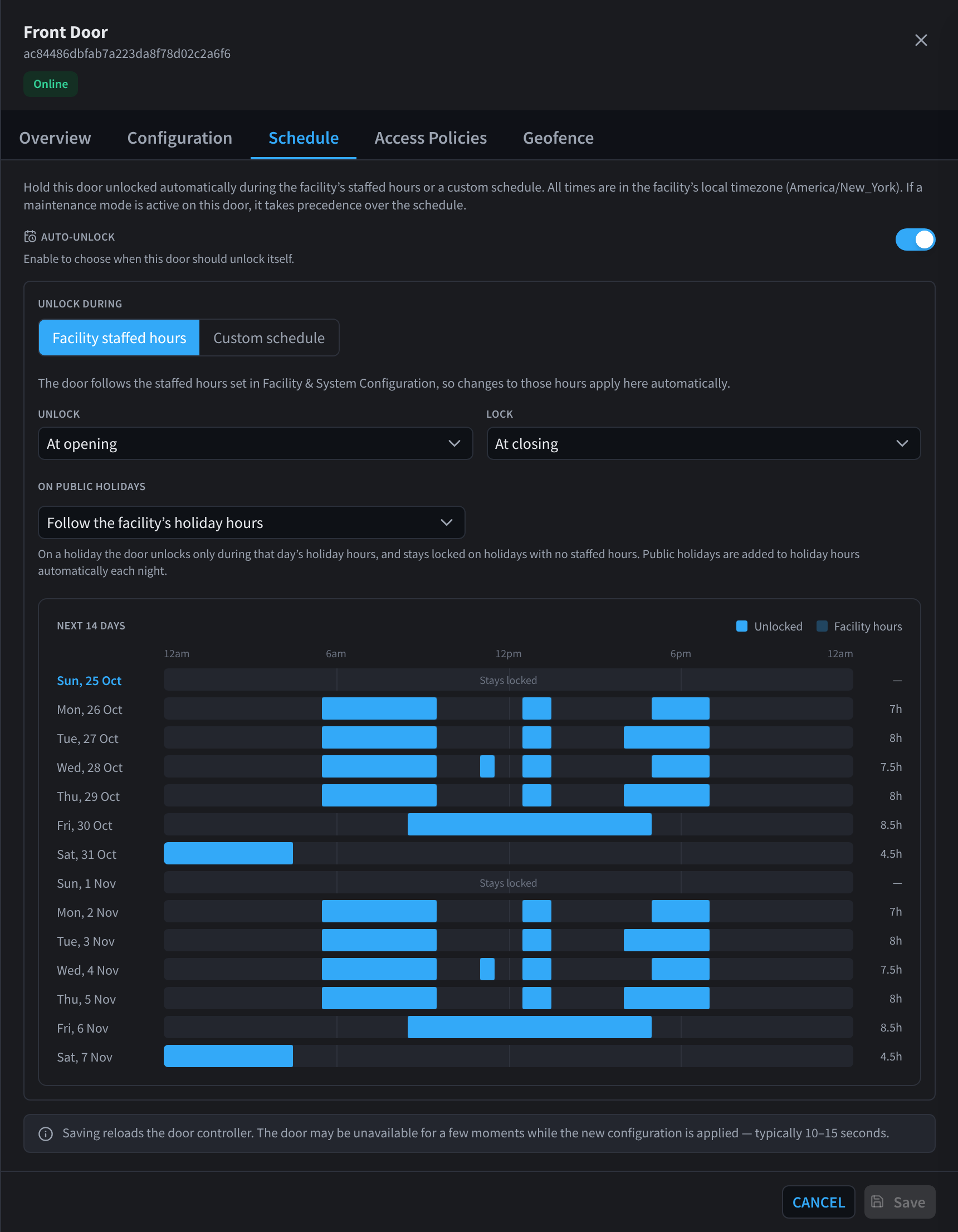Open the Overview tab
The height and width of the screenshot is (1232, 958).
point(55,138)
